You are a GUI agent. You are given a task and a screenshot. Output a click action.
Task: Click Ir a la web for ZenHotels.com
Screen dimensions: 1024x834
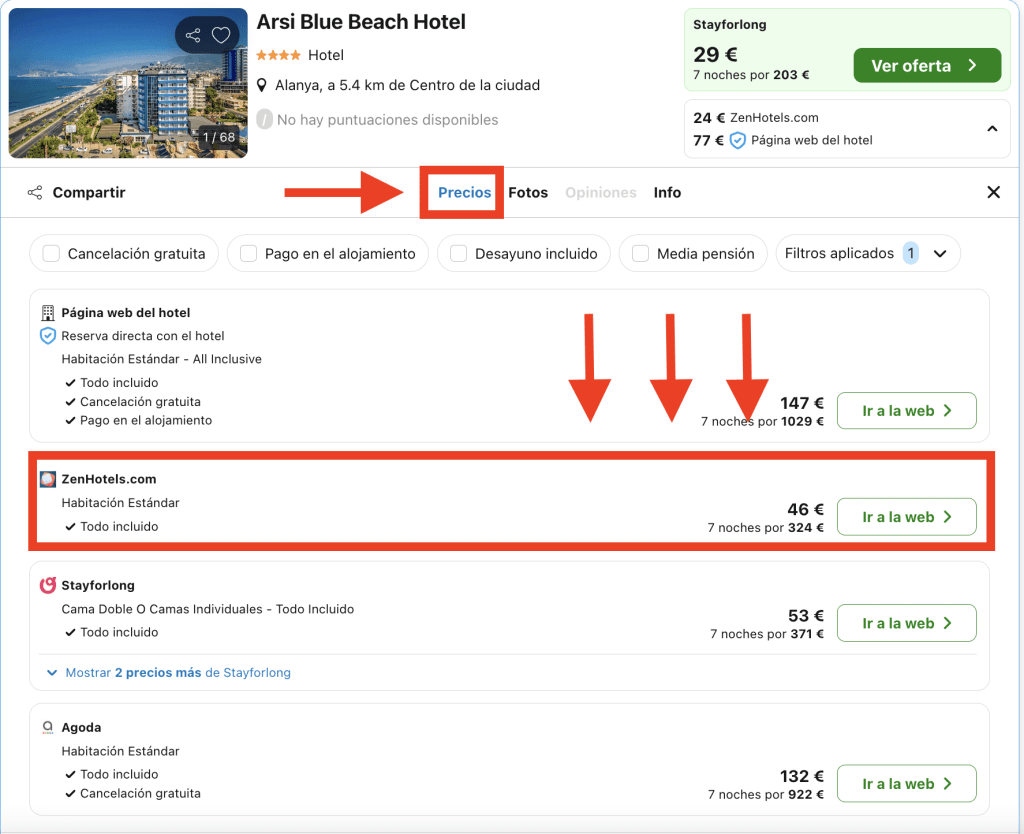tap(906, 517)
